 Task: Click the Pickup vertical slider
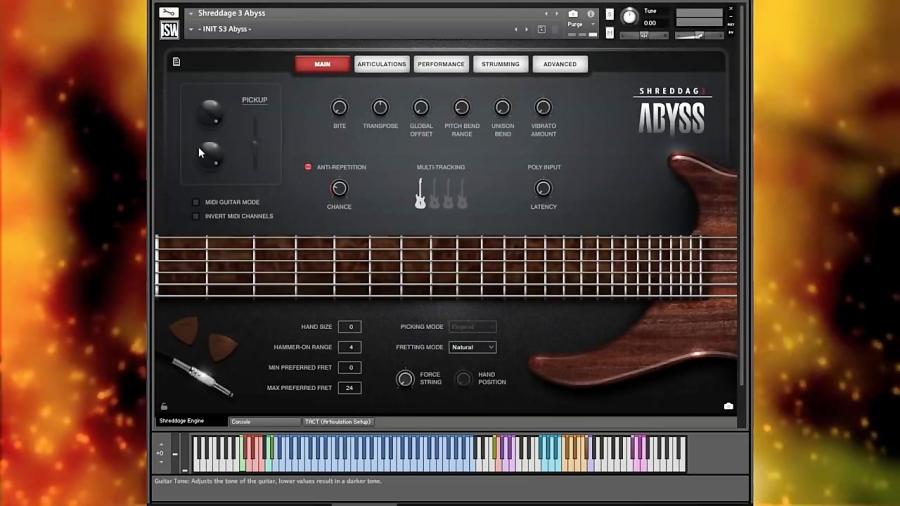click(x=255, y=143)
